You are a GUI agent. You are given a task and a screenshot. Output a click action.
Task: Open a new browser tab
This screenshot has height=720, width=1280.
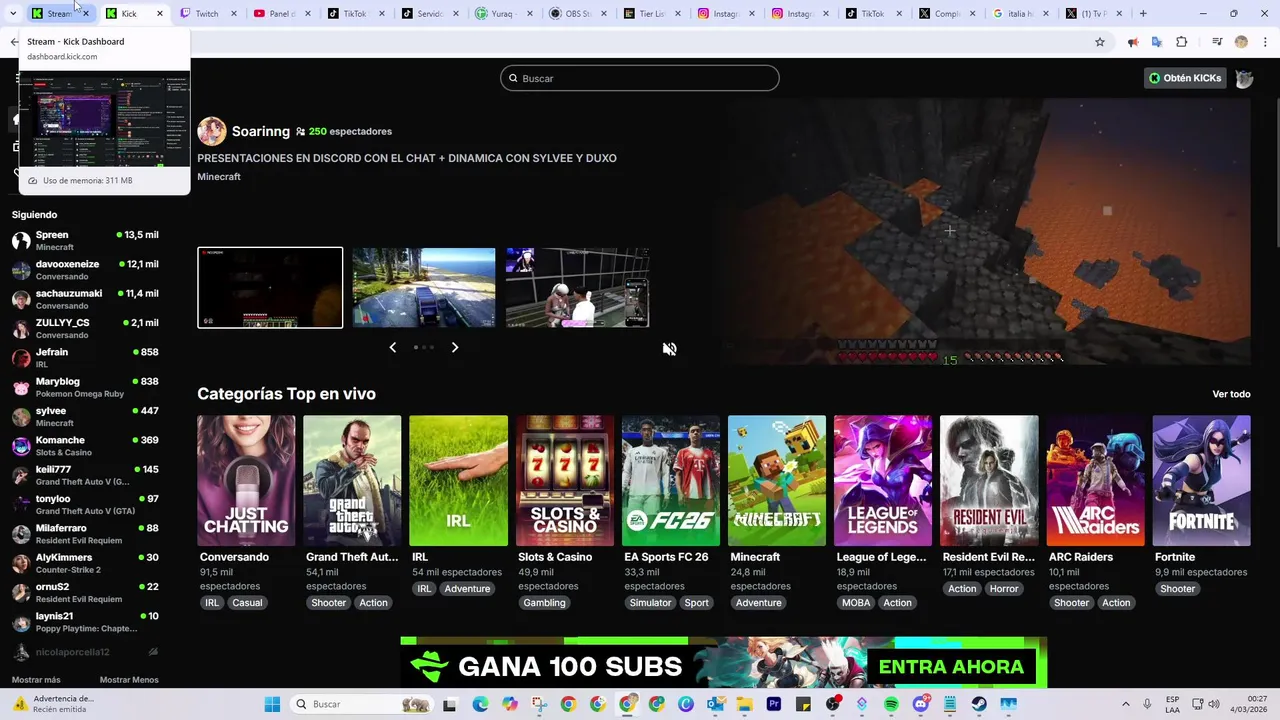[1143, 14]
